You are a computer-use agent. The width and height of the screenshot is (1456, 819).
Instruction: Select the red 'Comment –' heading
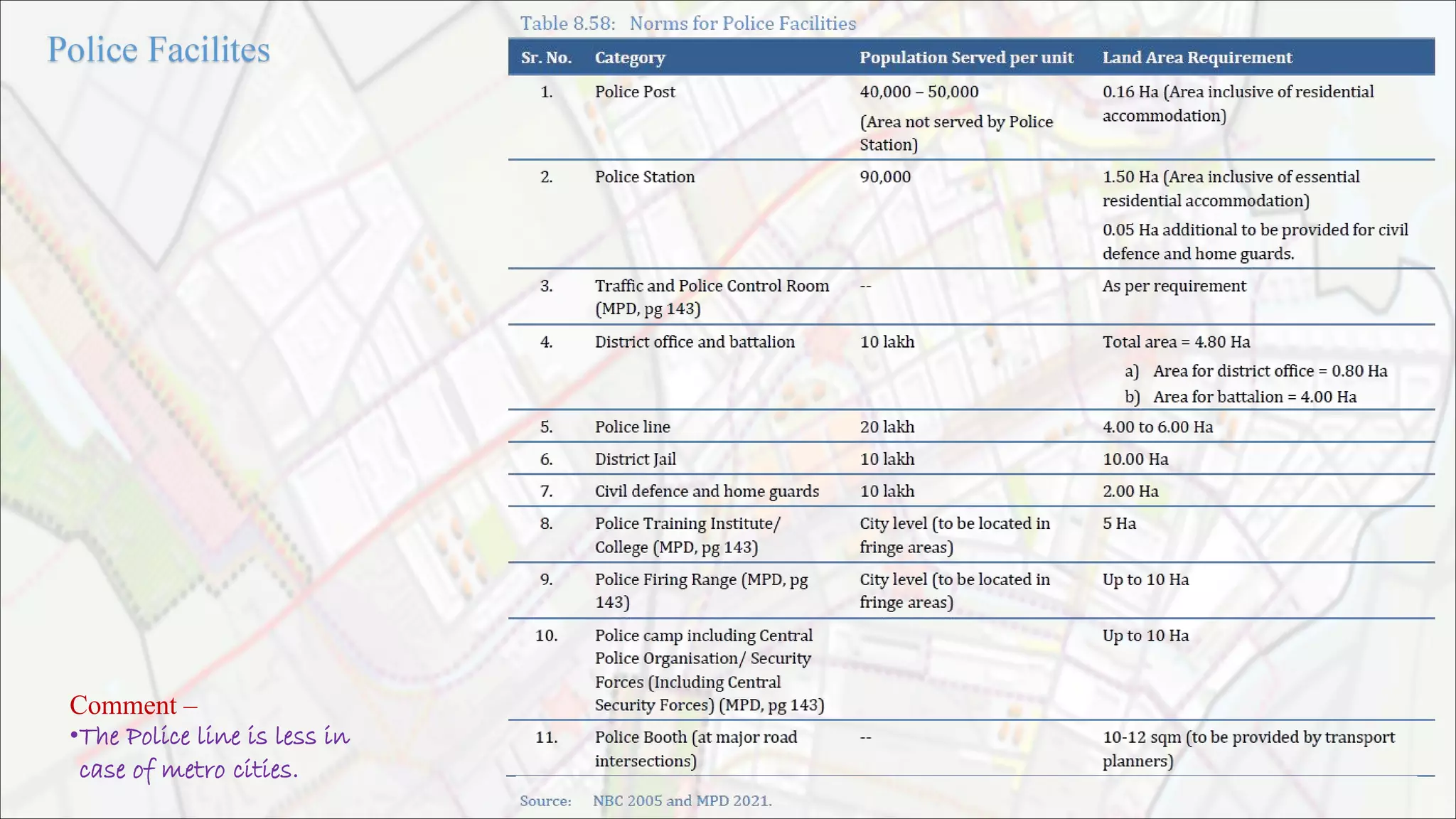tap(133, 705)
